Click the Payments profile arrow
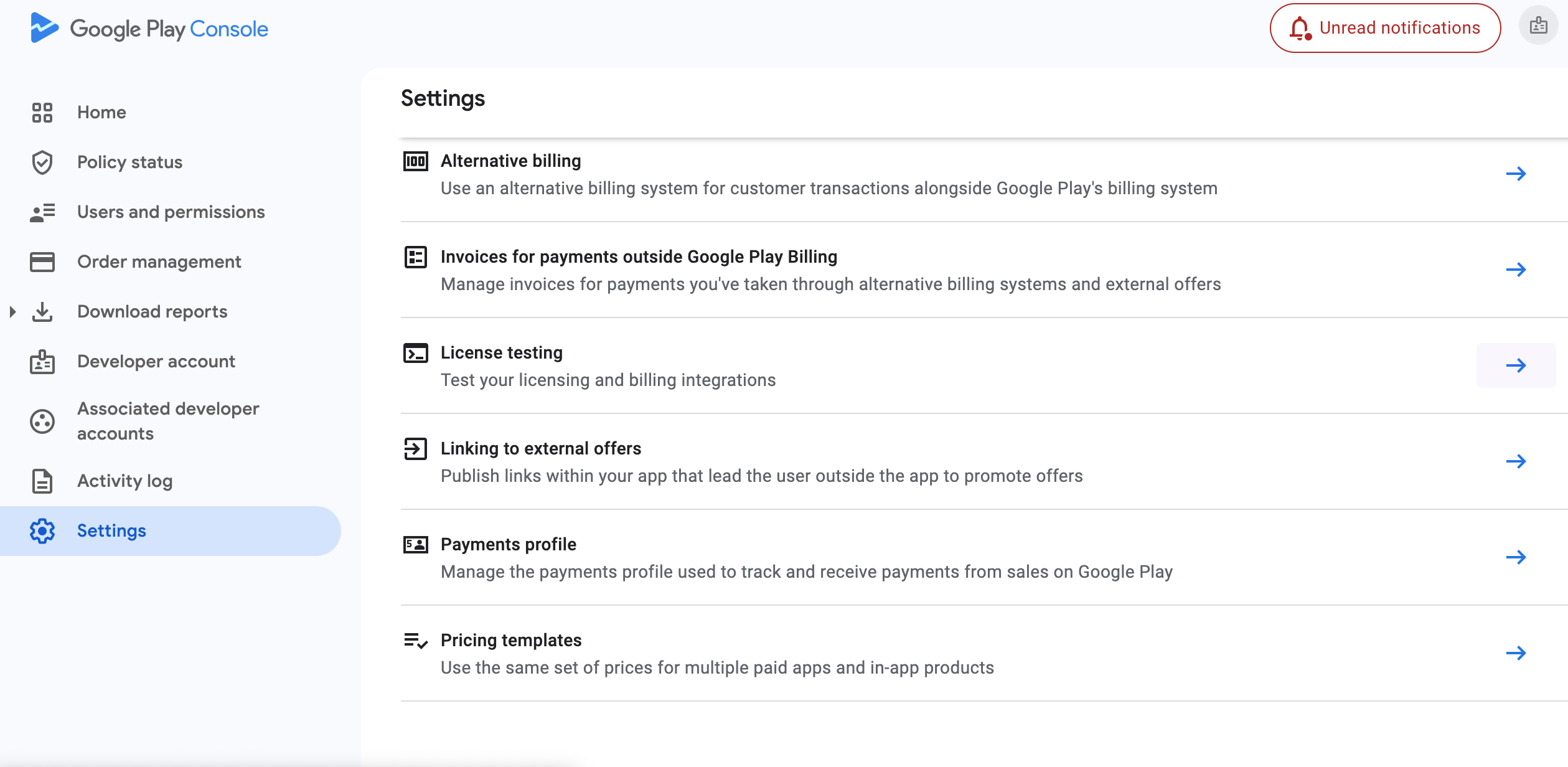The image size is (1568, 767). click(x=1516, y=557)
